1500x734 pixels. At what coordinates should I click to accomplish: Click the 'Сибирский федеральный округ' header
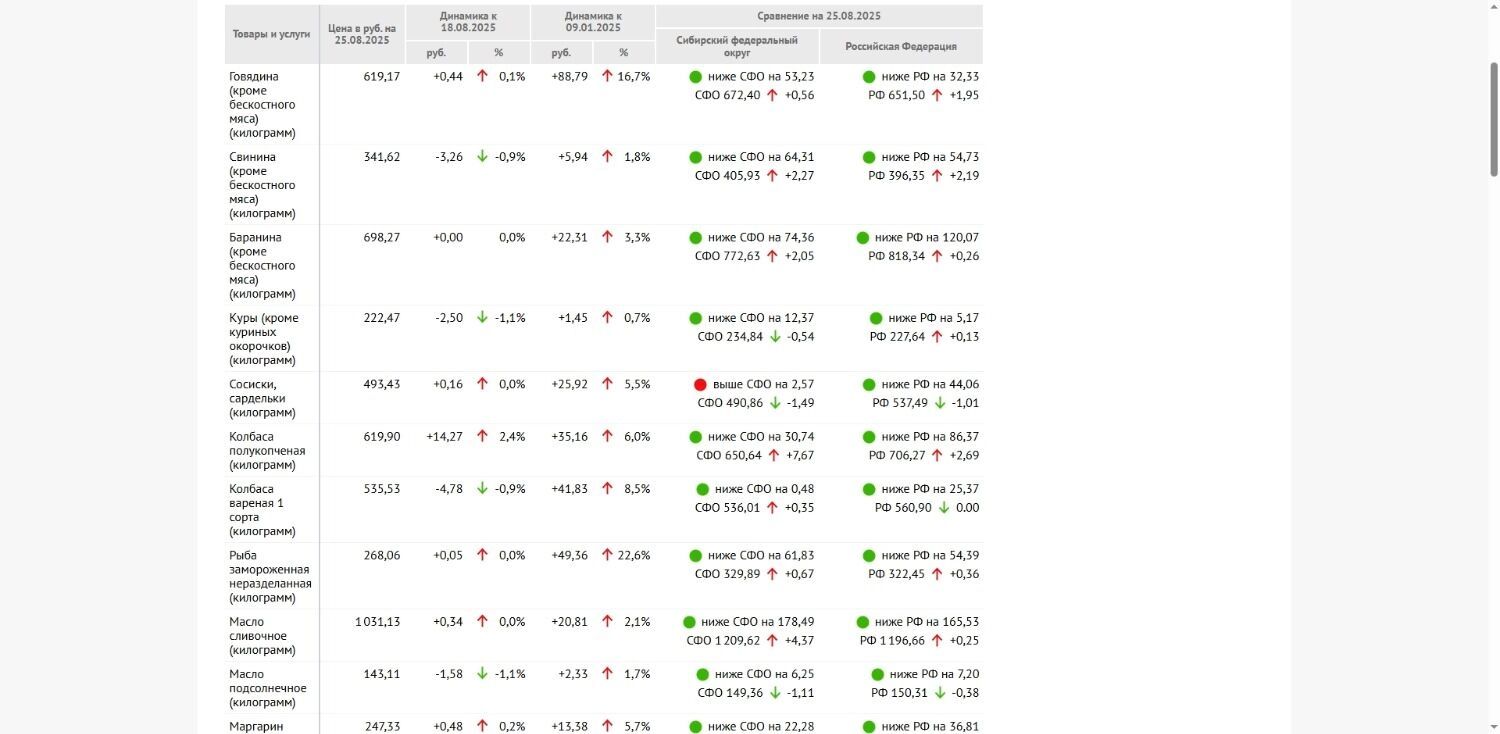[737, 46]
